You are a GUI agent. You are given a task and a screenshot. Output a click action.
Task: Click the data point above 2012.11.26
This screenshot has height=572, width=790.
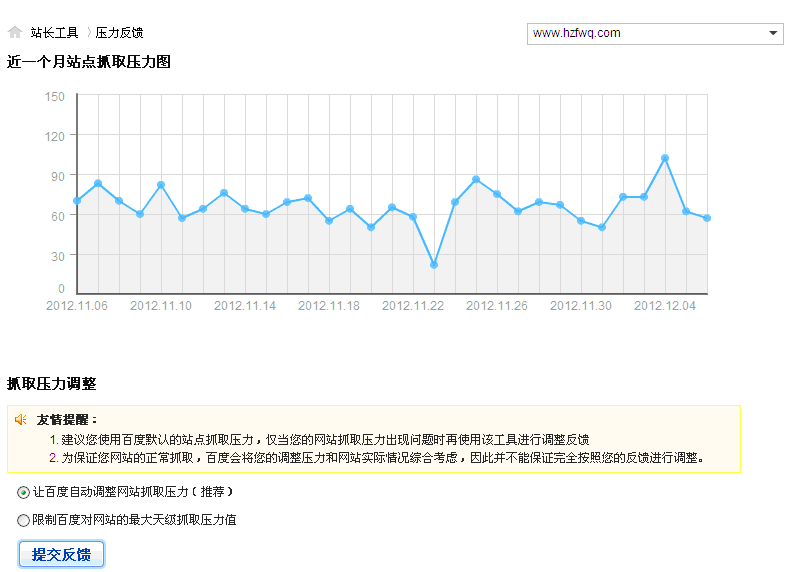pyautogui.click(x=497, y=194)
